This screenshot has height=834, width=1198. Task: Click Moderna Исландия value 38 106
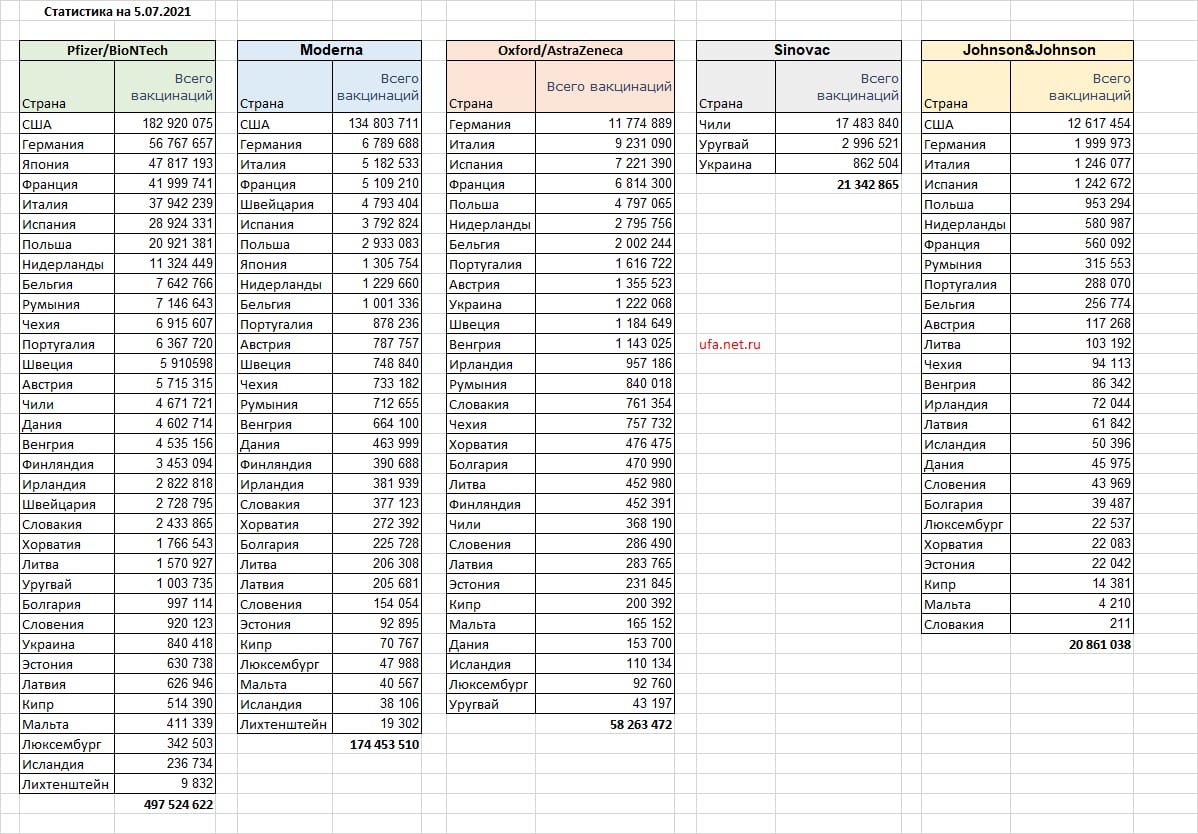pos(377,704)
